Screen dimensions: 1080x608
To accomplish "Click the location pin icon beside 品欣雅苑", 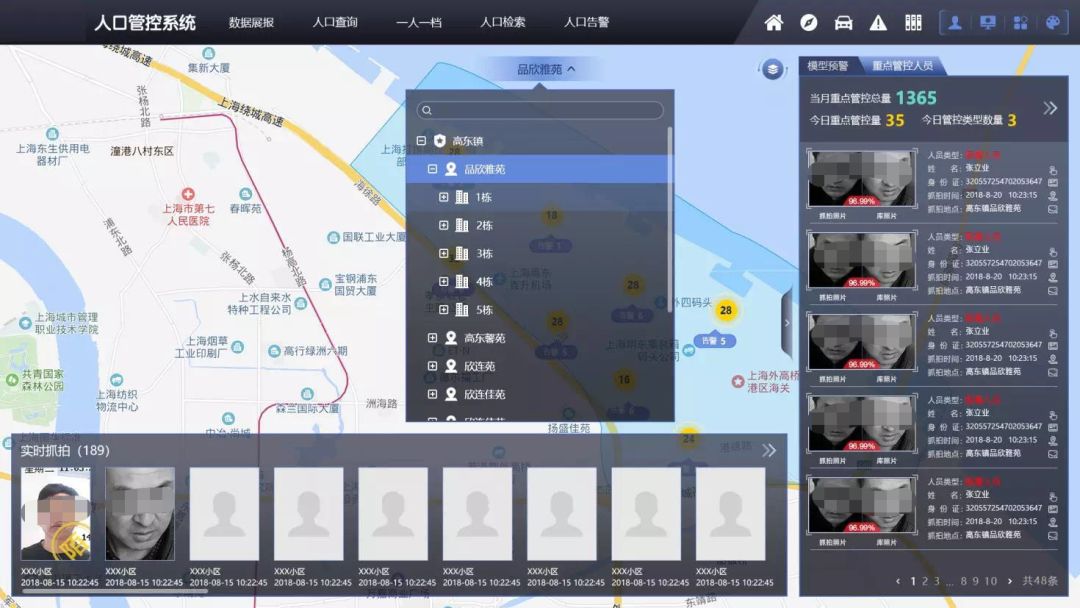I will tap(451, 169).
